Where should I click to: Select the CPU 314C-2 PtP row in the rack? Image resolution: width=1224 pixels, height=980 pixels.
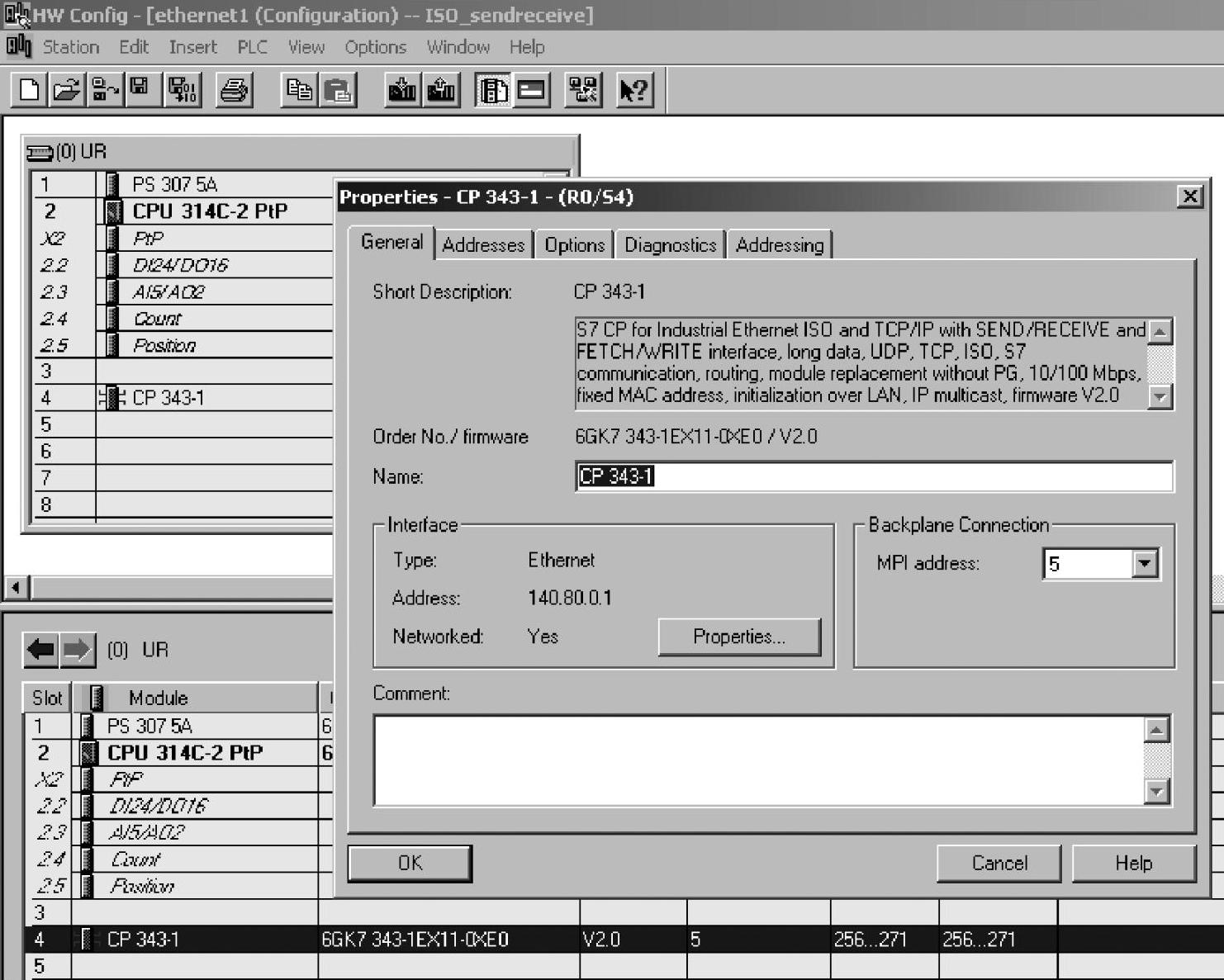[183, 211]
